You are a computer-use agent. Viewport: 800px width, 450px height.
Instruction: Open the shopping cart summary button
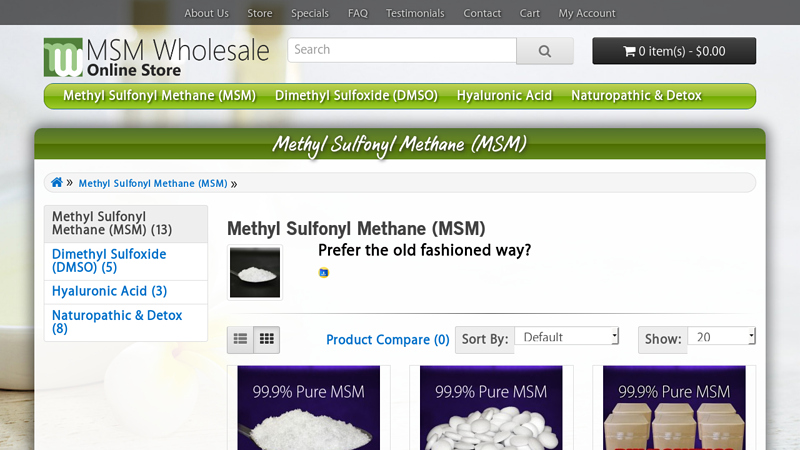click(674, 51)
